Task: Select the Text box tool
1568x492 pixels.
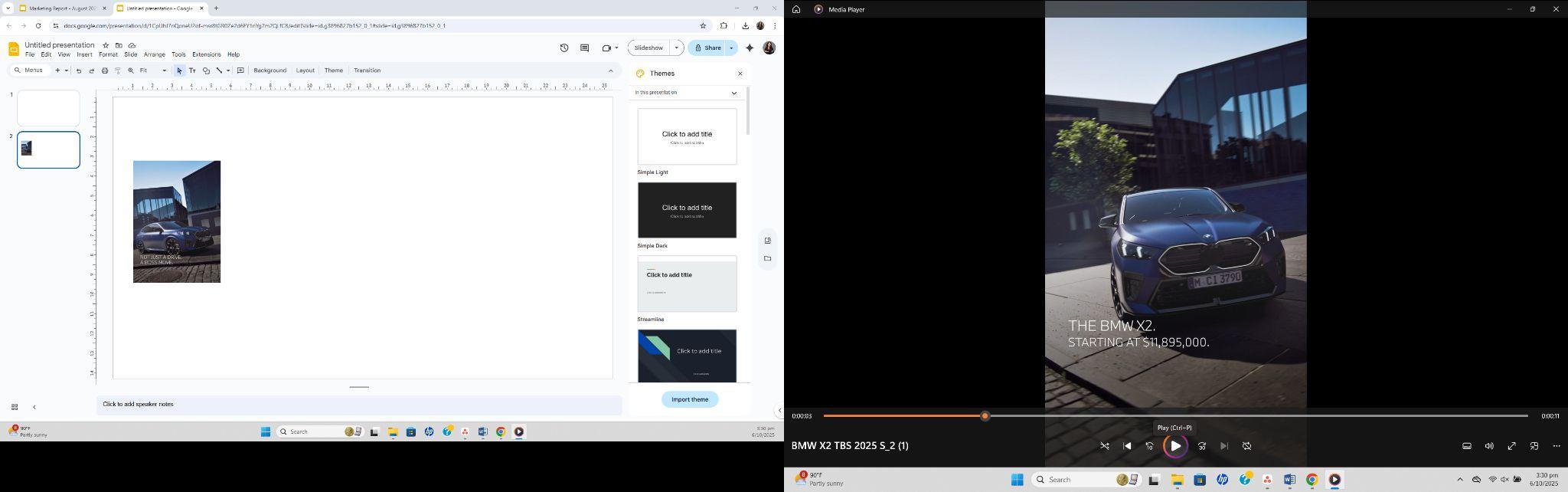Action: (192, 71)
